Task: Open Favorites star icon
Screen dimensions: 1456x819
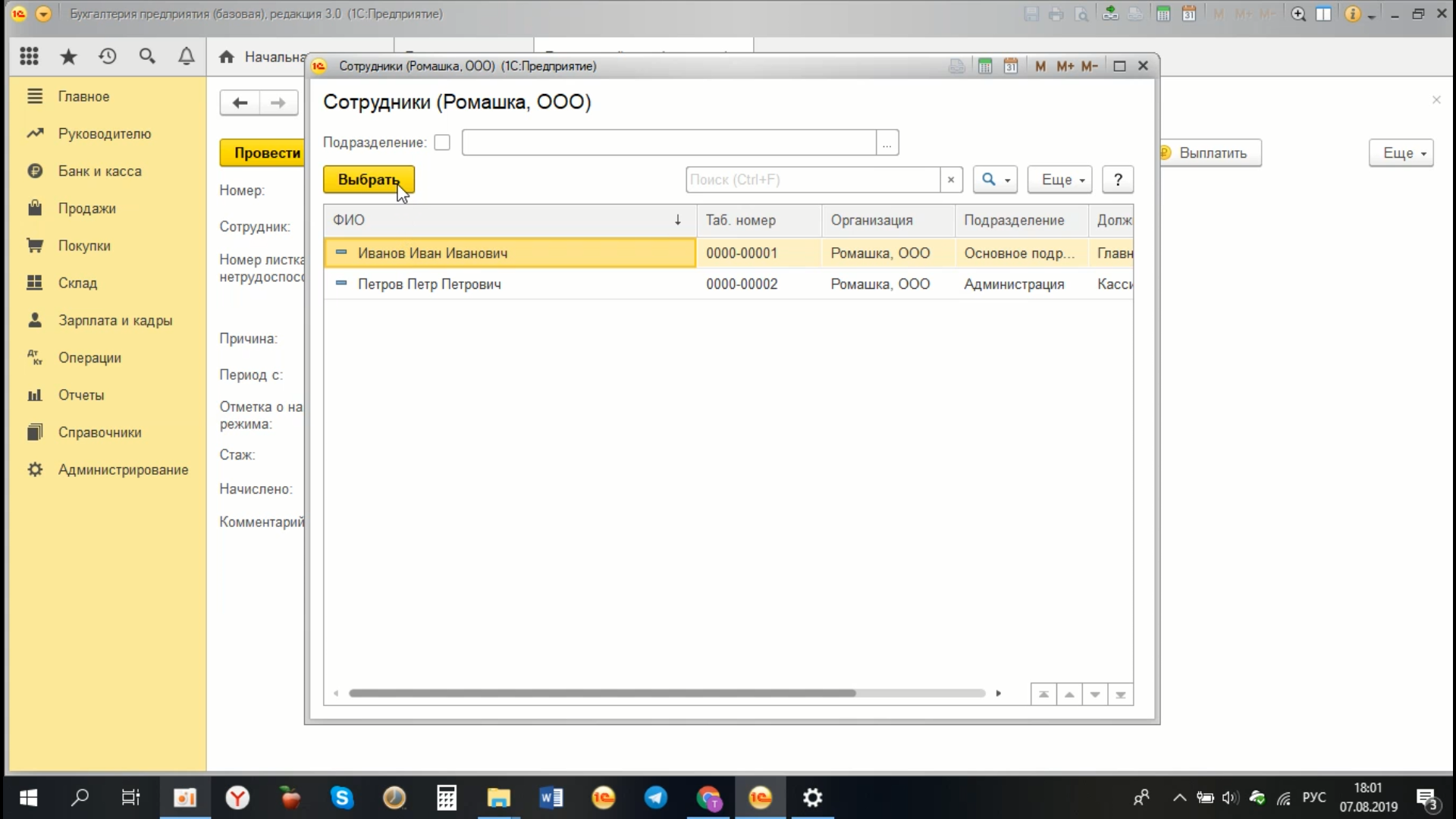Action: (68, 56)
